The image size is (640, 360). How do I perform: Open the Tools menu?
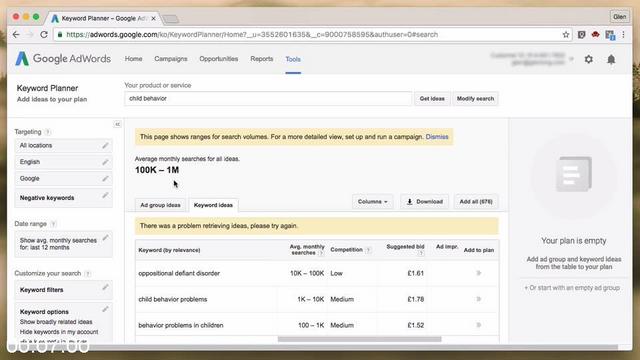[x=293, y=59]
